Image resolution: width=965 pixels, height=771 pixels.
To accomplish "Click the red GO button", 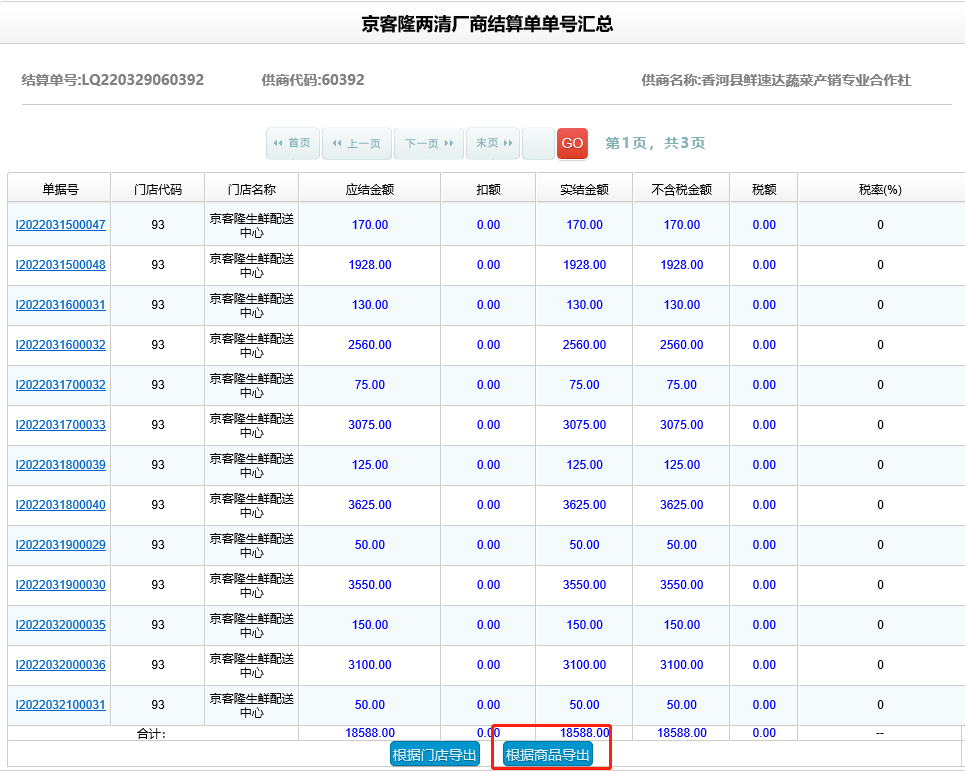I will pos(572,143).
